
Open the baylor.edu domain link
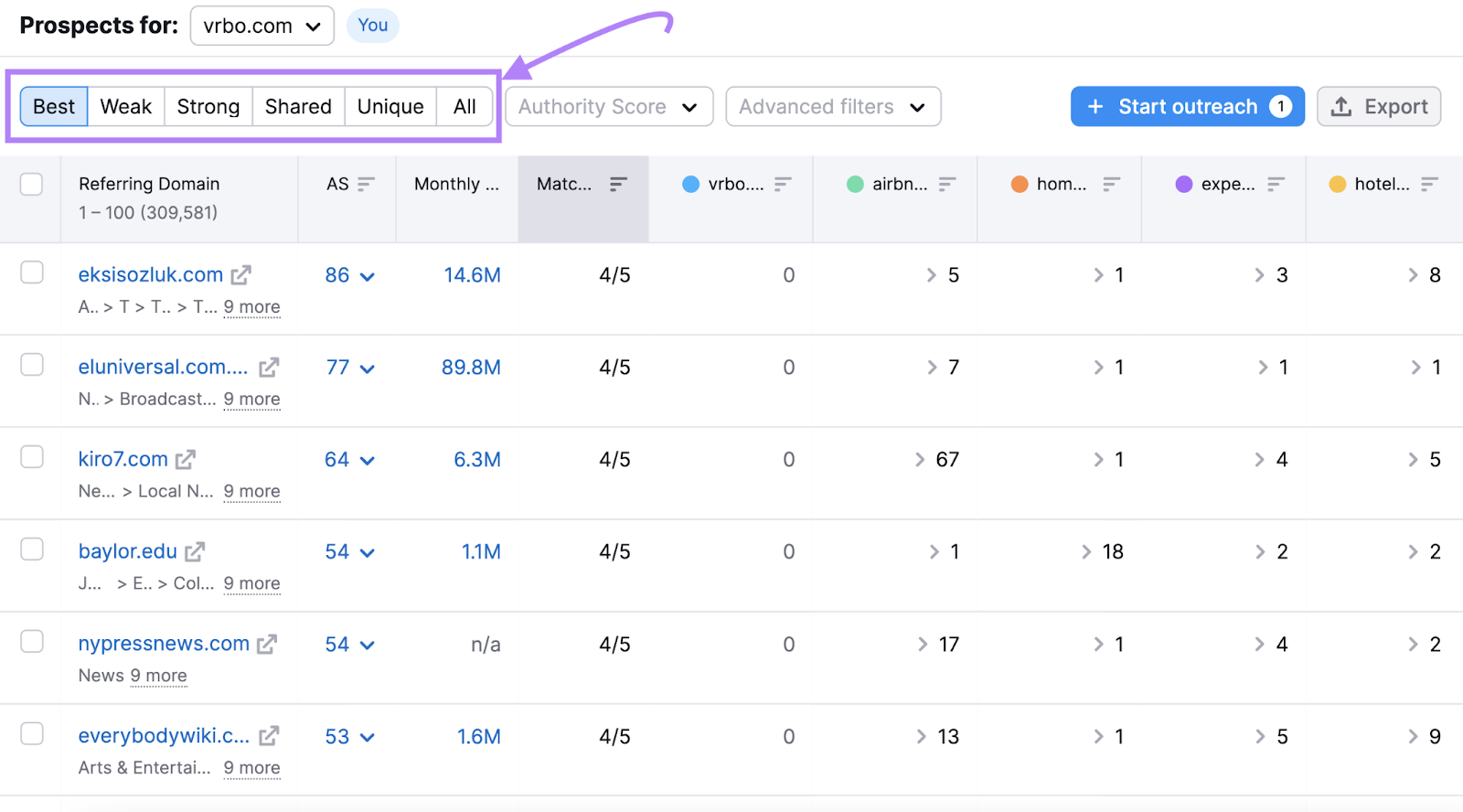(x=128, y=552)
